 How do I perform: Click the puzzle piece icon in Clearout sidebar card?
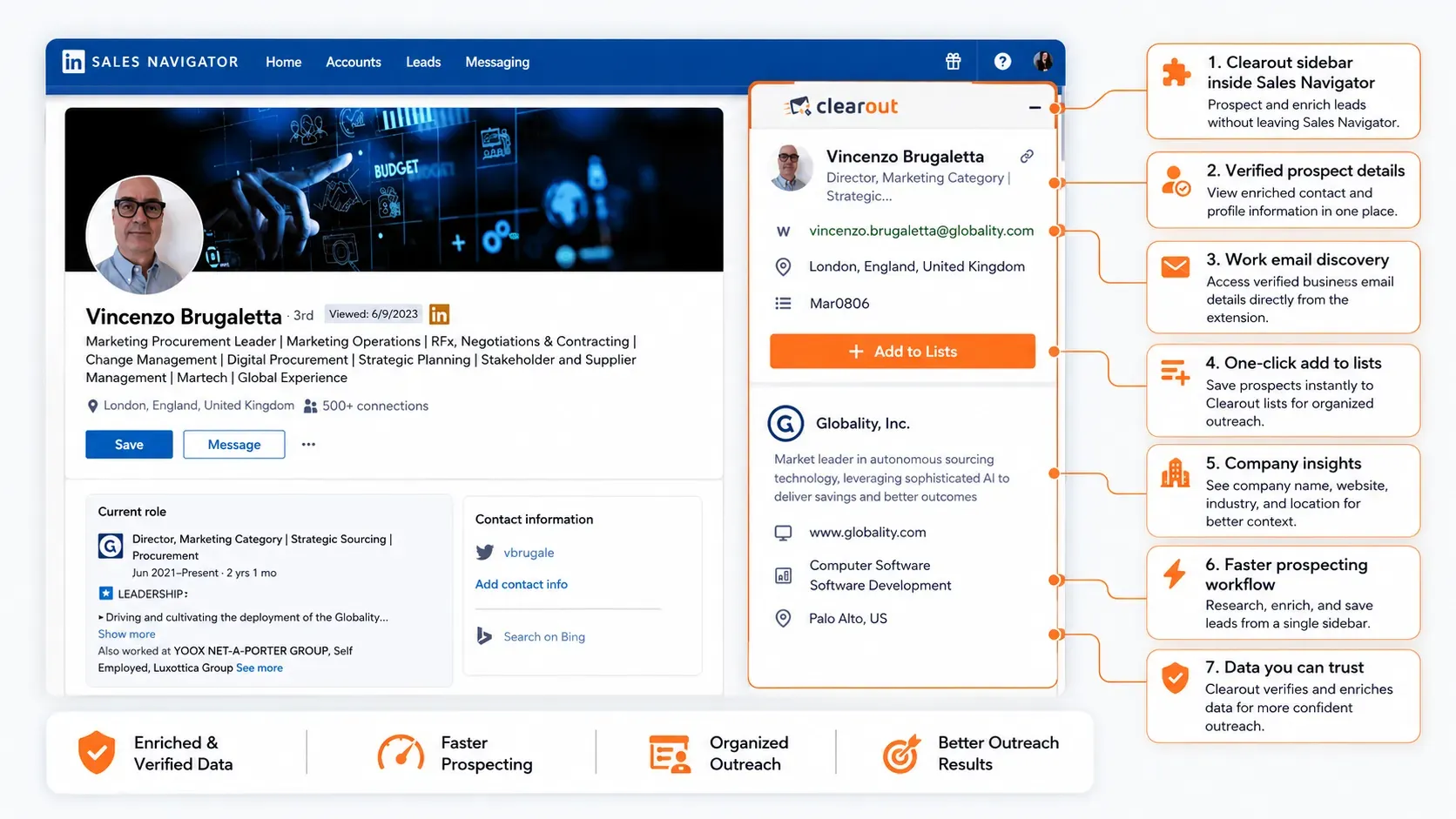[x=1176, y=72]
